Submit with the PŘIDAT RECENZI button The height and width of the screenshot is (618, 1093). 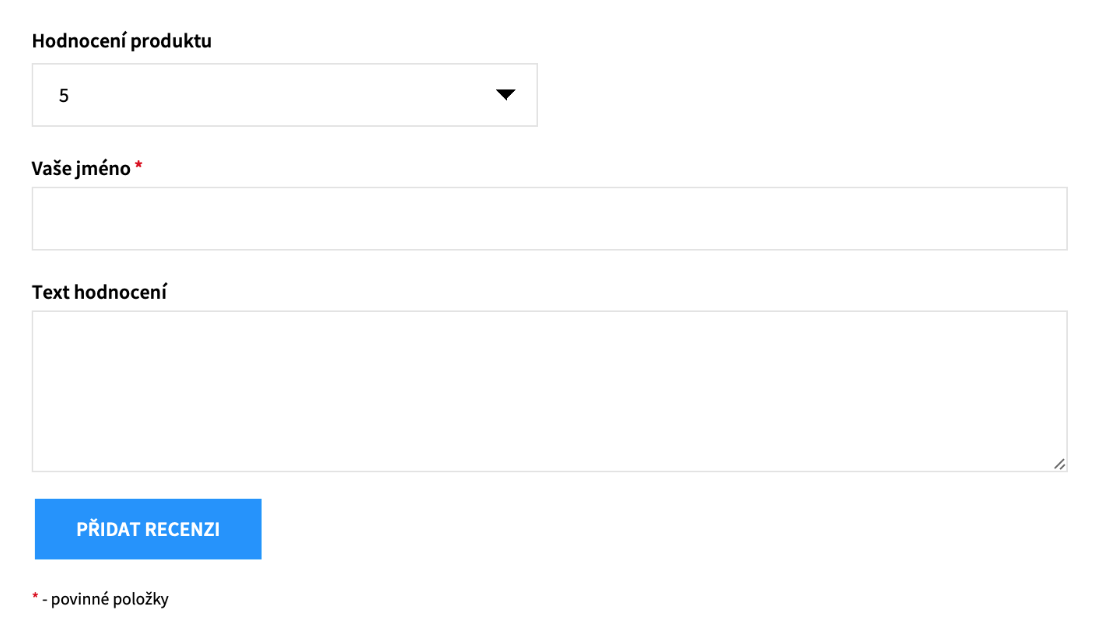(148, 529)
